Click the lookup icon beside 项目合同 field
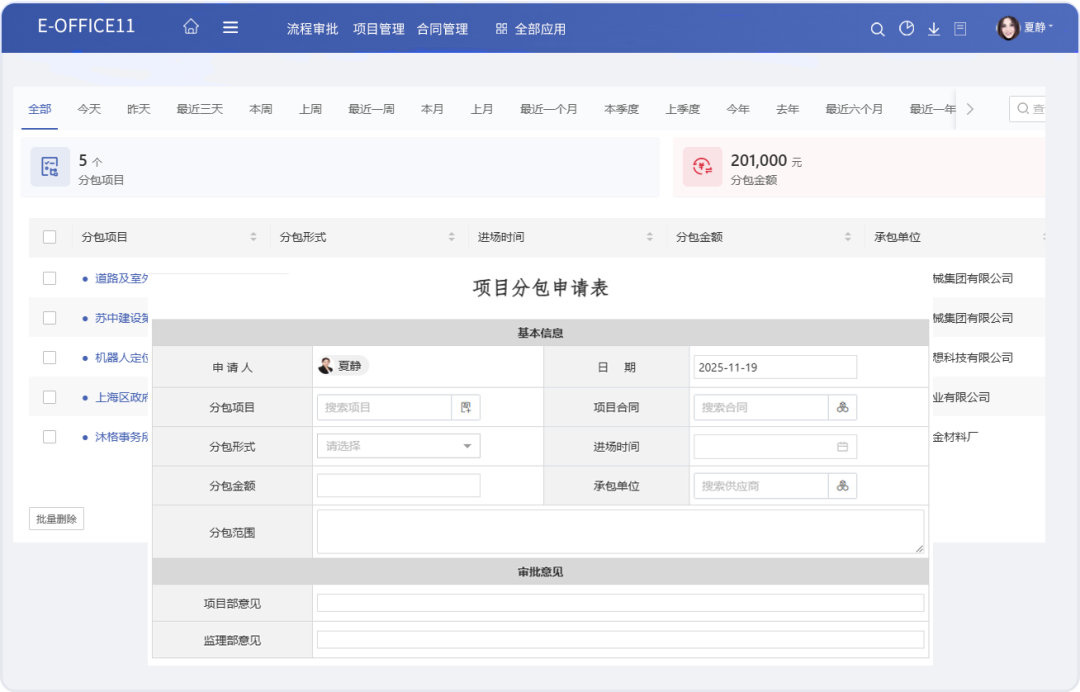 [x=842, y=407]
